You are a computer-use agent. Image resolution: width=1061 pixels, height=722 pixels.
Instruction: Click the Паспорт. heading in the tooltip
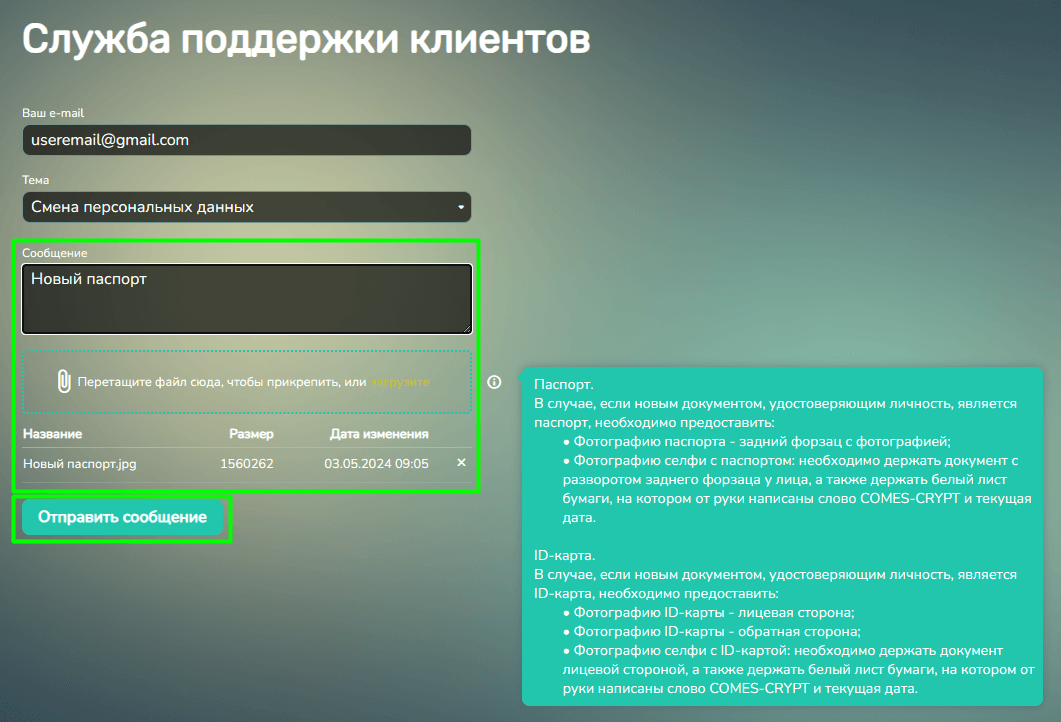564,384
